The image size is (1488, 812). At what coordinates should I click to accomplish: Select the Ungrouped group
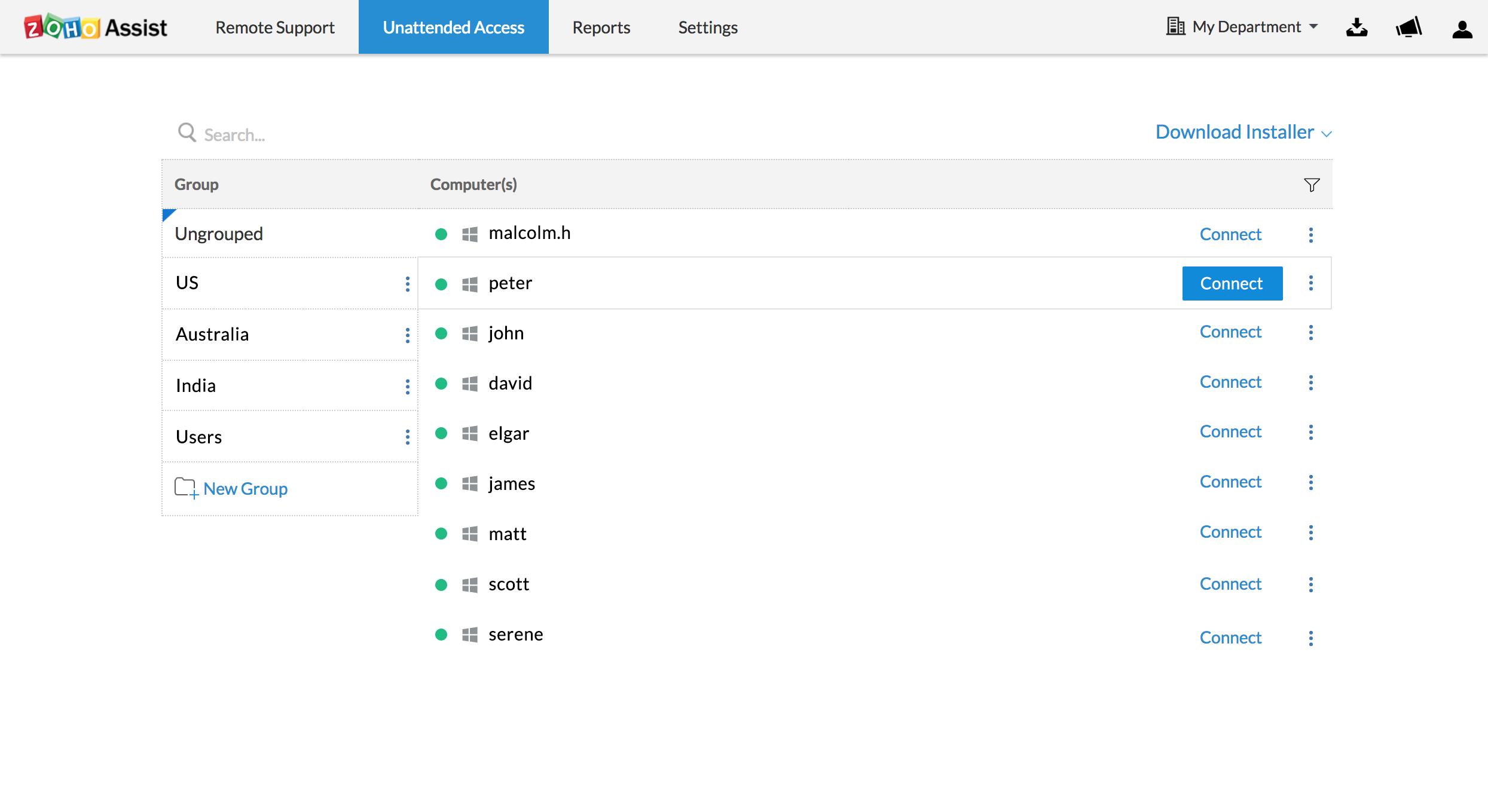tap(219, 234)
